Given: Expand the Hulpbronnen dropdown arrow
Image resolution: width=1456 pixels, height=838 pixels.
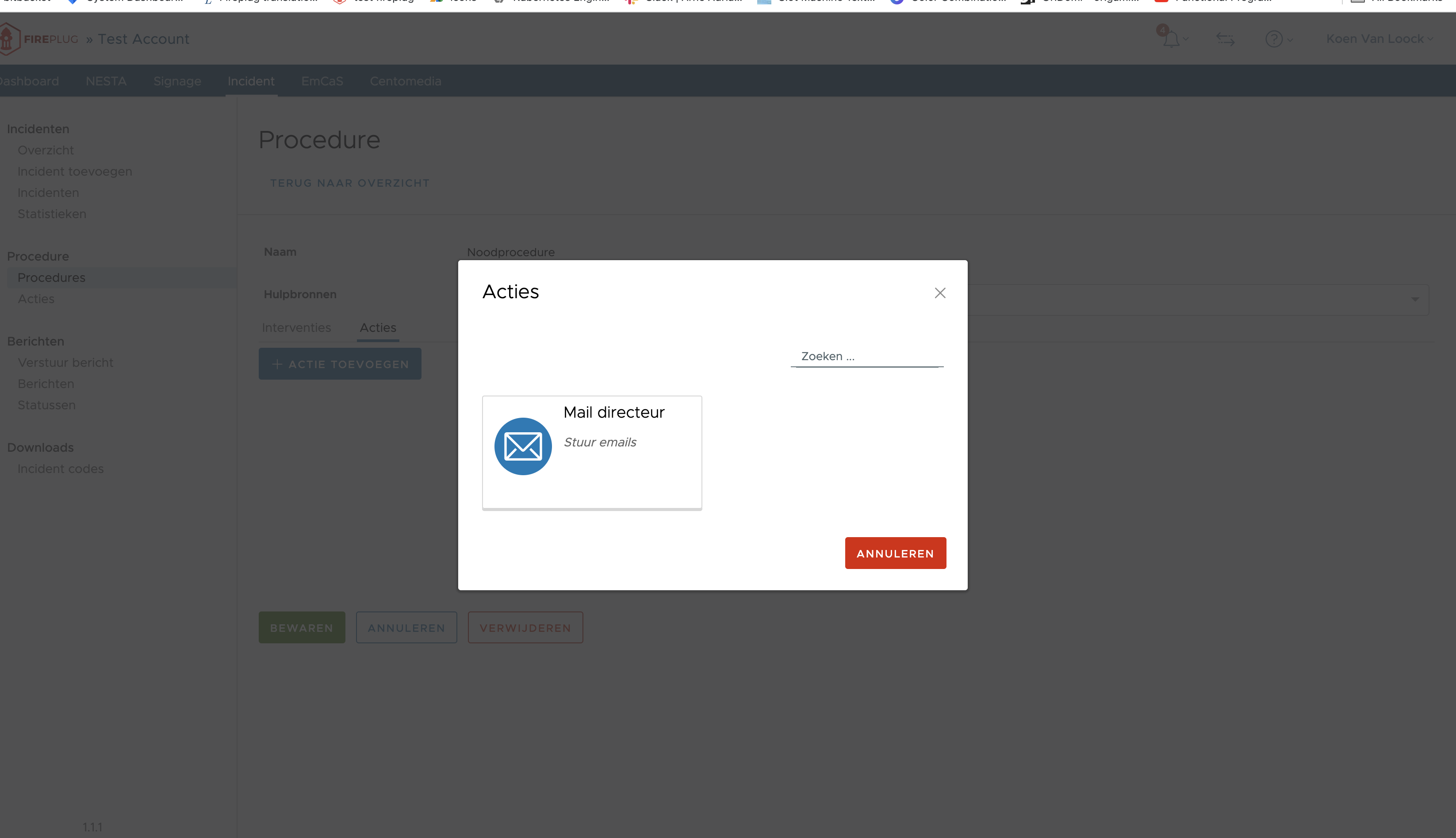Looking at the screenshot, I should click(x=1414, y=299).
